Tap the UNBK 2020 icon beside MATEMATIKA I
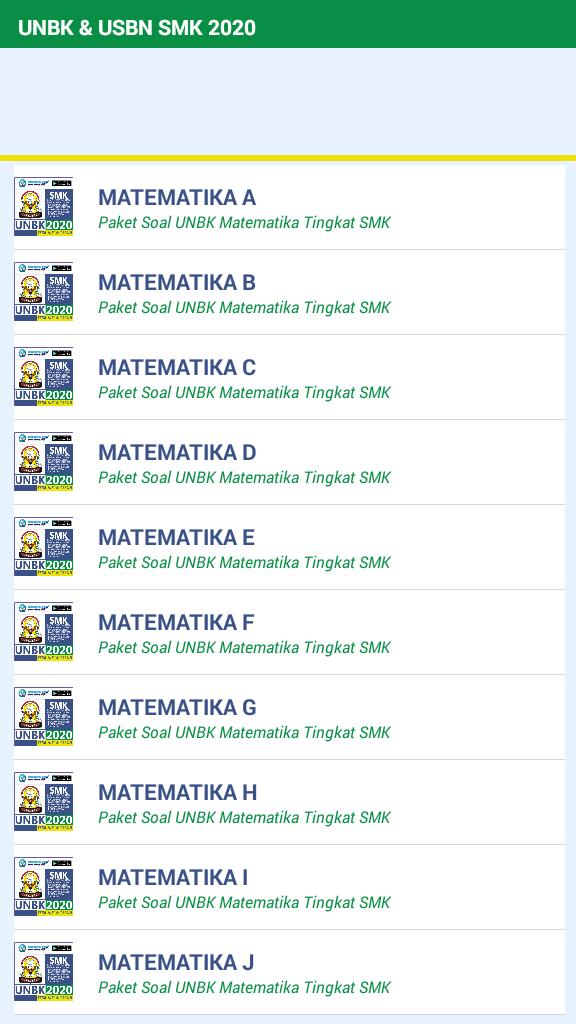This screenshot has height=1024, width=576. [43, 886]
